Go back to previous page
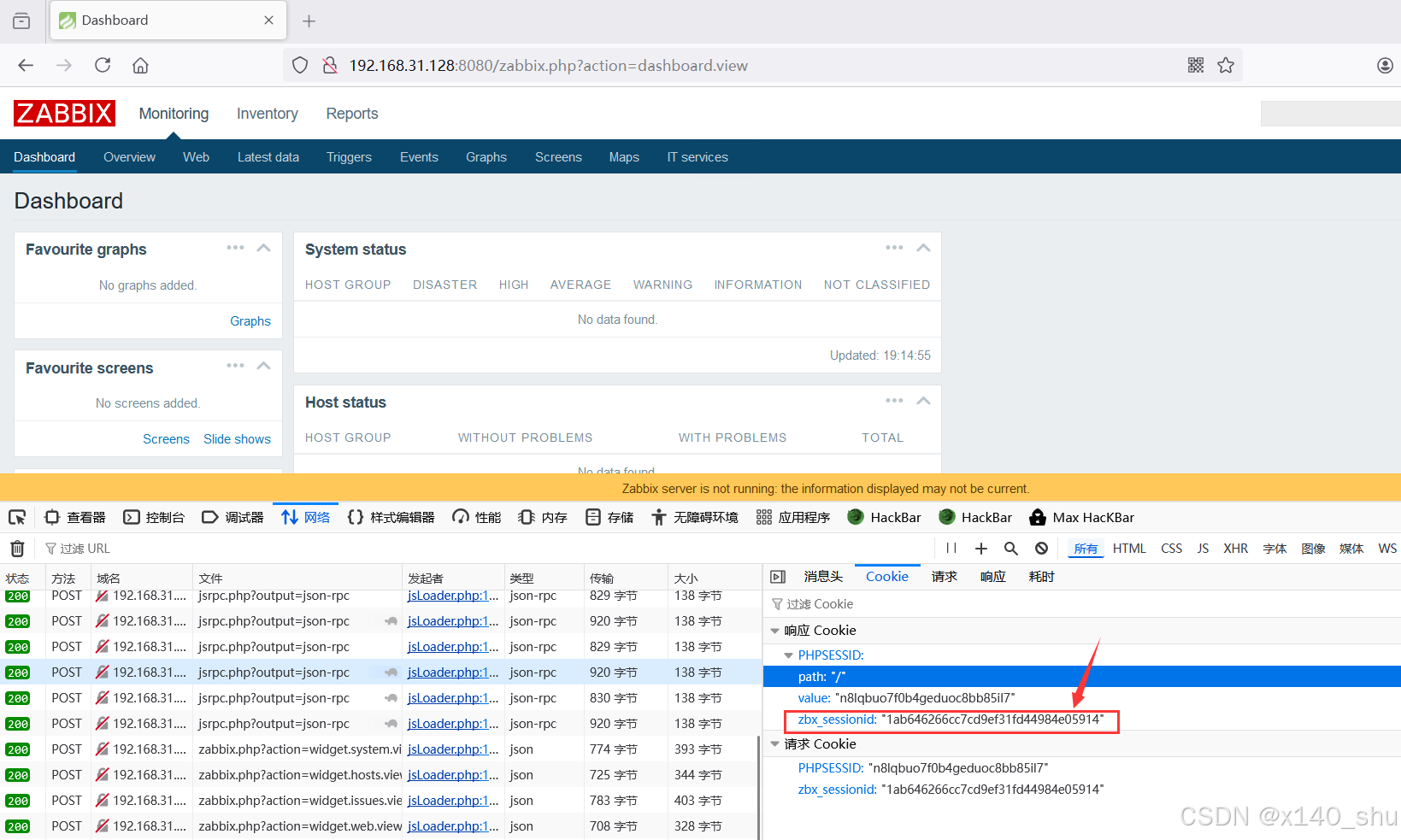 (x=26, y=65)
